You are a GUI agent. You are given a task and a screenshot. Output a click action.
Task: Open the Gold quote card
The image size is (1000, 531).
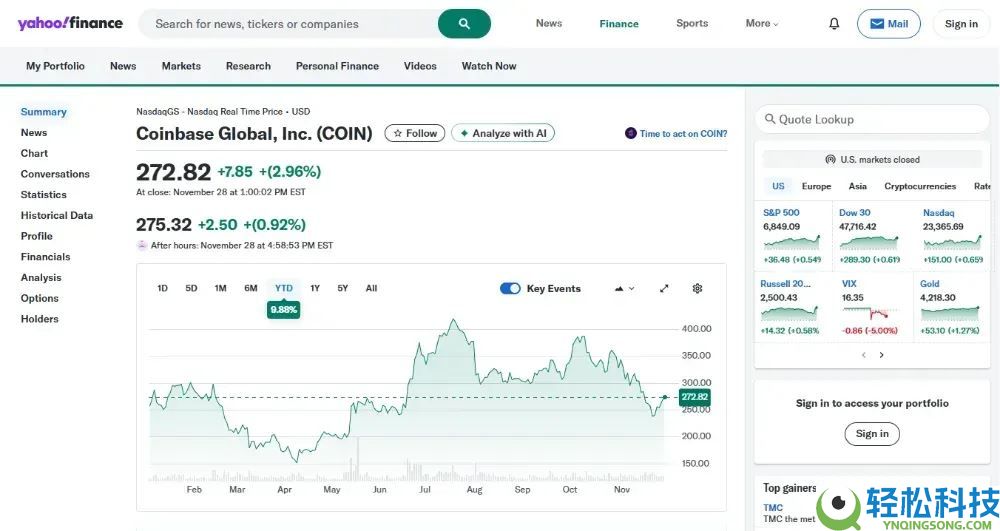950,307
